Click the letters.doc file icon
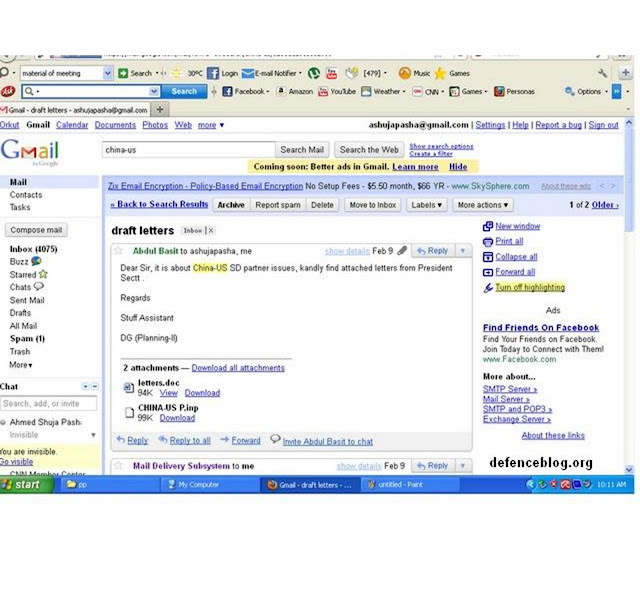This screenshot has height=594, width=640. click(x=129, y=387)
